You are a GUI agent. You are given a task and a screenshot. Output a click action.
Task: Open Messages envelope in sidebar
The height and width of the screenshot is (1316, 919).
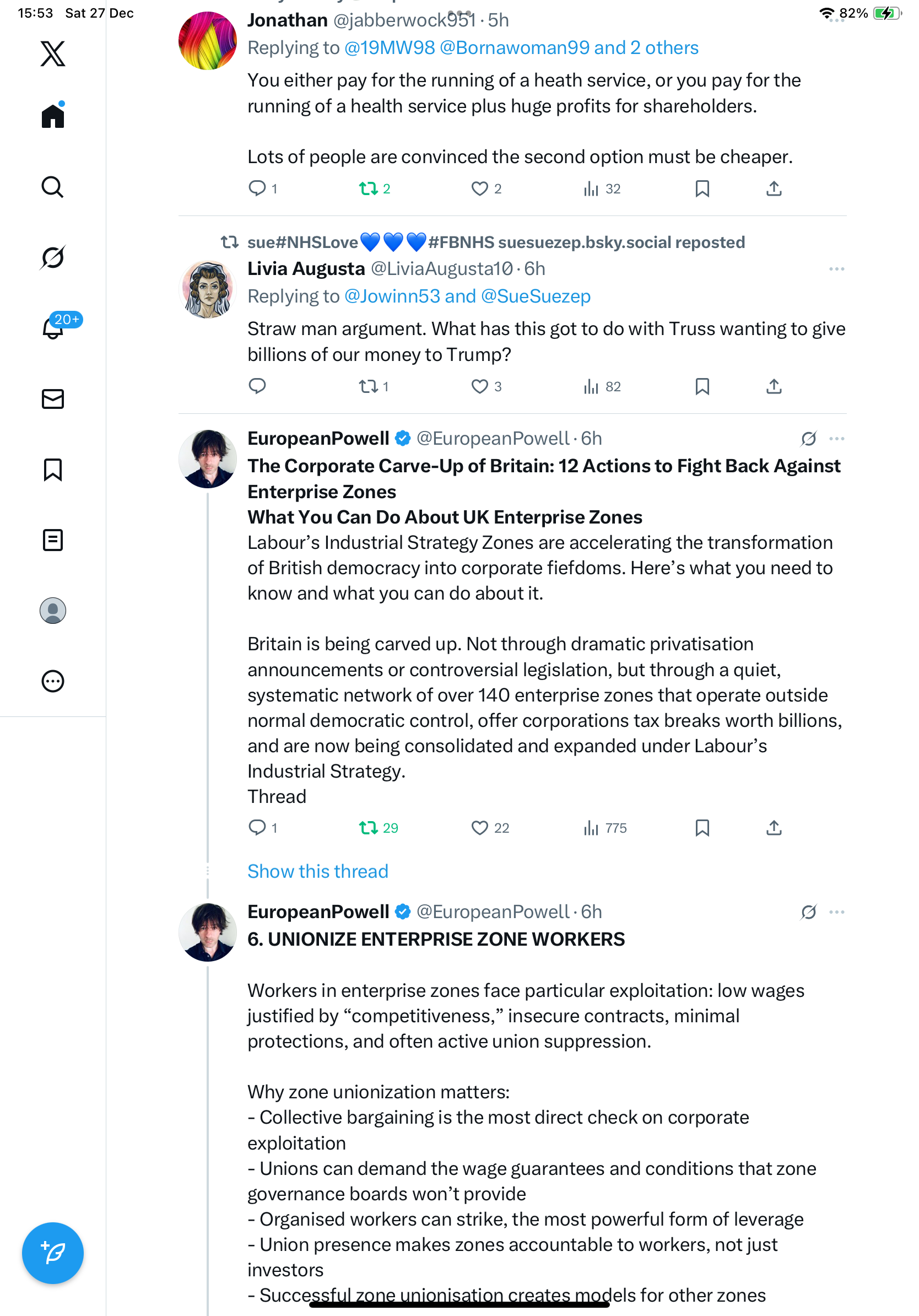coord(53,399)
